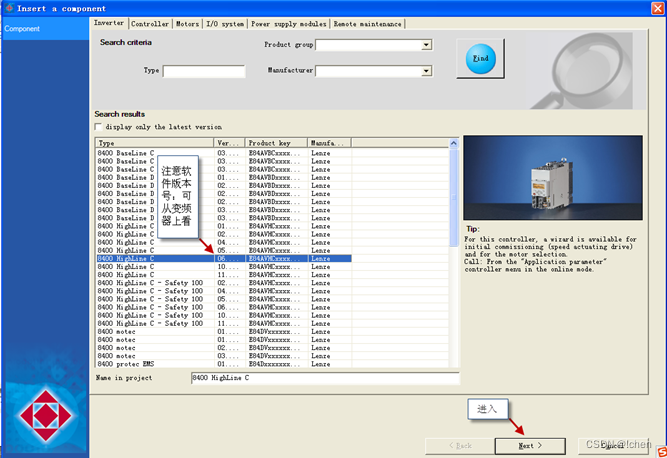
Task: Enable display only the latest version
Action: (x=98, y=127)
